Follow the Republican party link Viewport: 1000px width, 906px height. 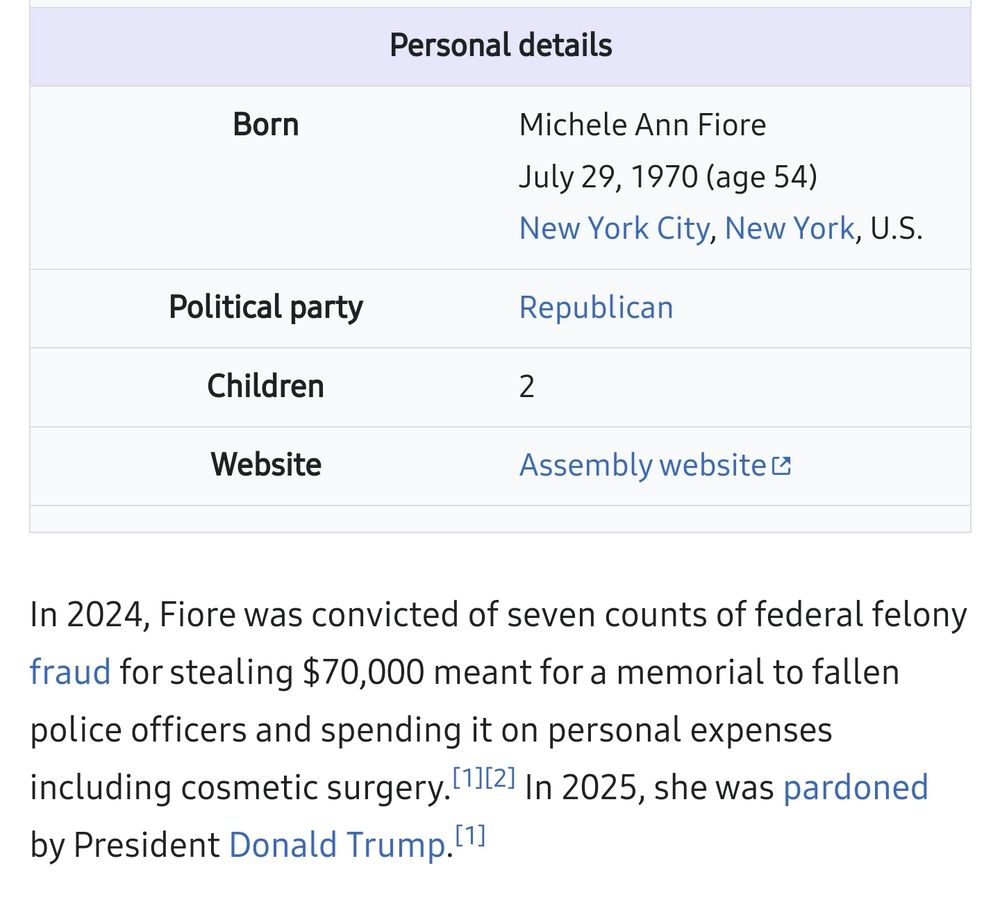pyautogui.click(x=596, y=308)
